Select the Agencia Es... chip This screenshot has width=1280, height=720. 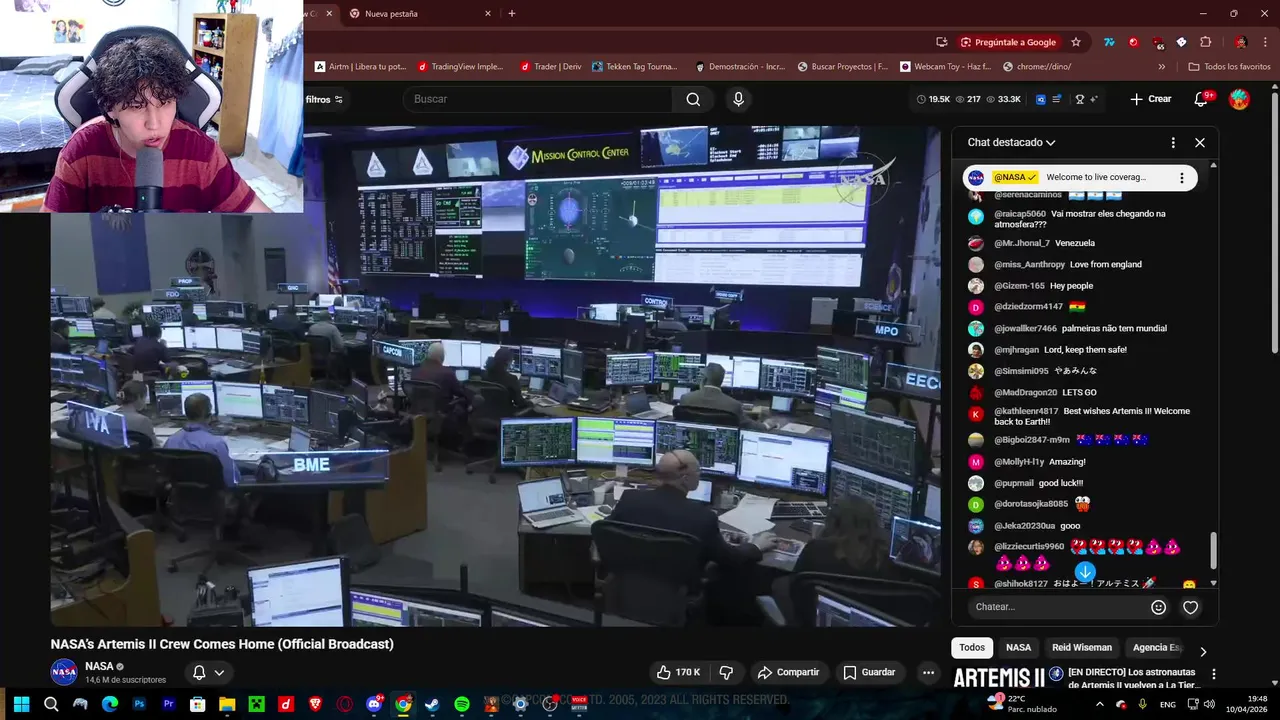coord(1156,648)
